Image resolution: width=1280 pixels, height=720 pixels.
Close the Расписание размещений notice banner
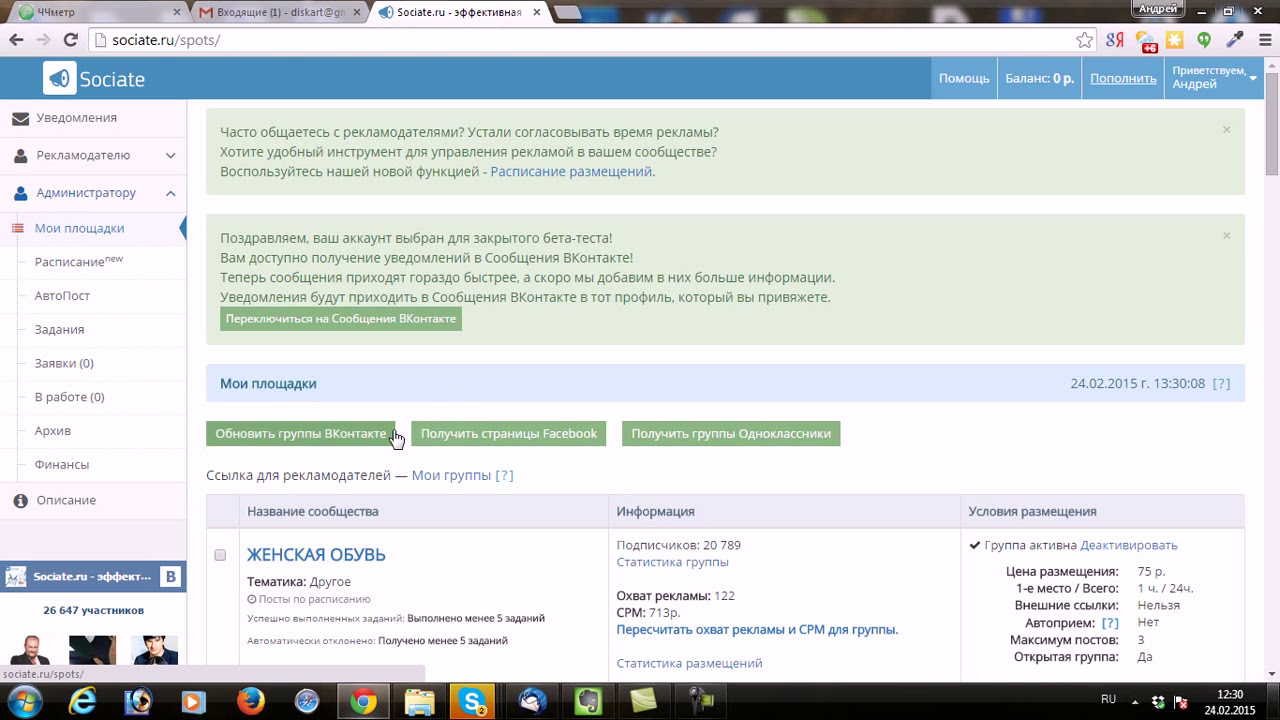(1226, 130)
